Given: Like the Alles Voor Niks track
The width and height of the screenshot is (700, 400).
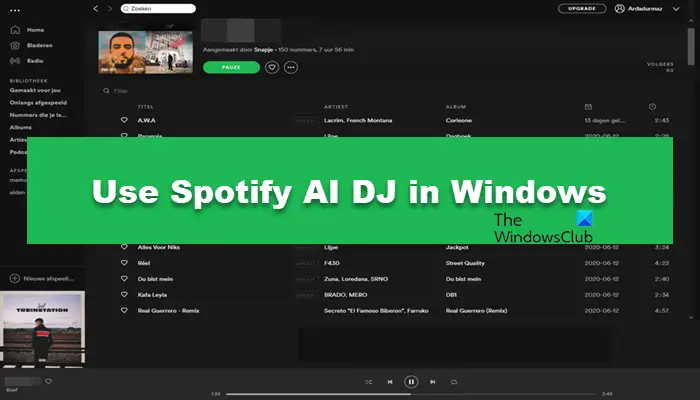Looking at the screenshot, I should tap(124, 247).
